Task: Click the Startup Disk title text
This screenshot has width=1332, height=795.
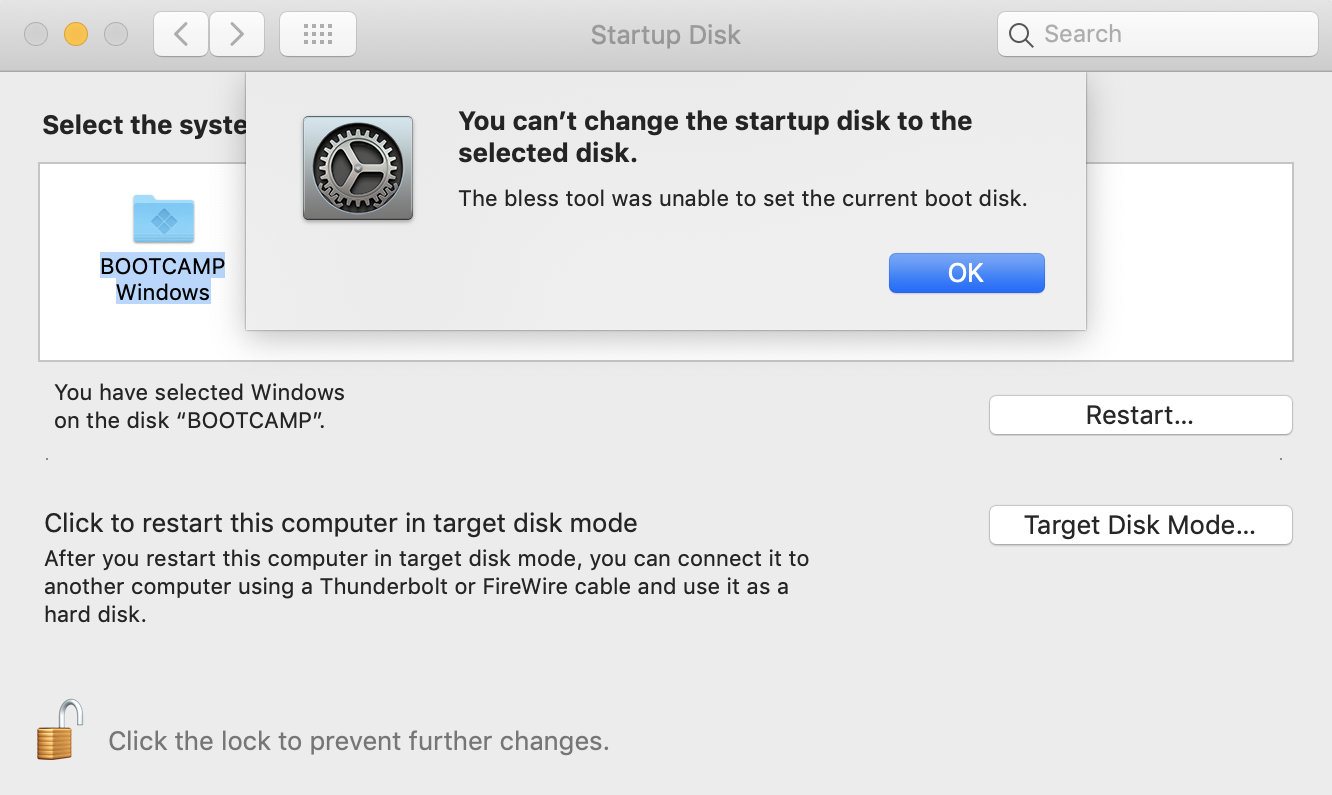Action: (x=665, y=34)
